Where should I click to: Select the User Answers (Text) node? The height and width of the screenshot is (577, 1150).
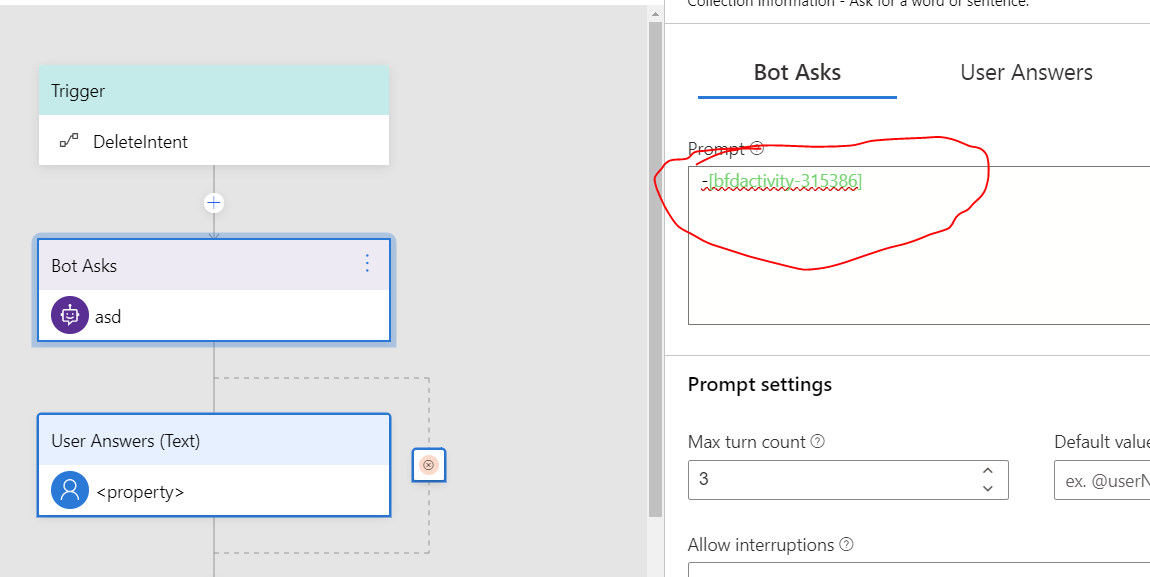tap(213, 440)
